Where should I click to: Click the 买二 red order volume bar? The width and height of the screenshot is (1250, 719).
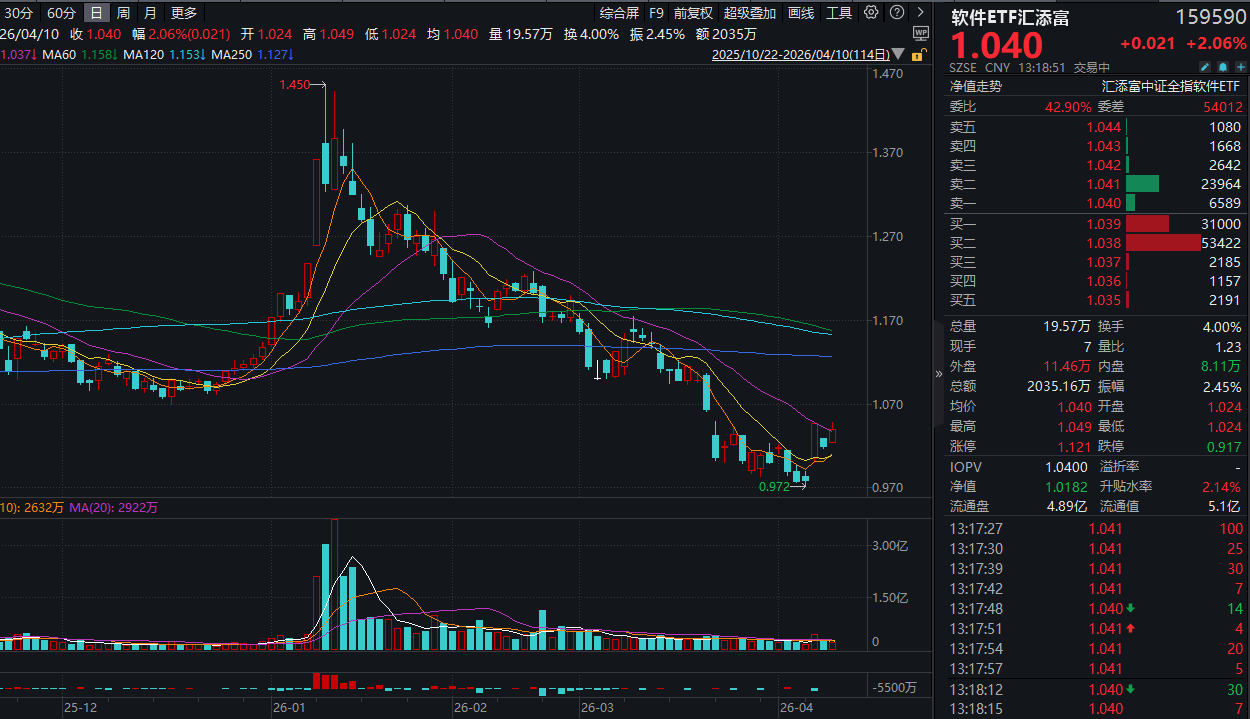click(x=1163, y=243)
